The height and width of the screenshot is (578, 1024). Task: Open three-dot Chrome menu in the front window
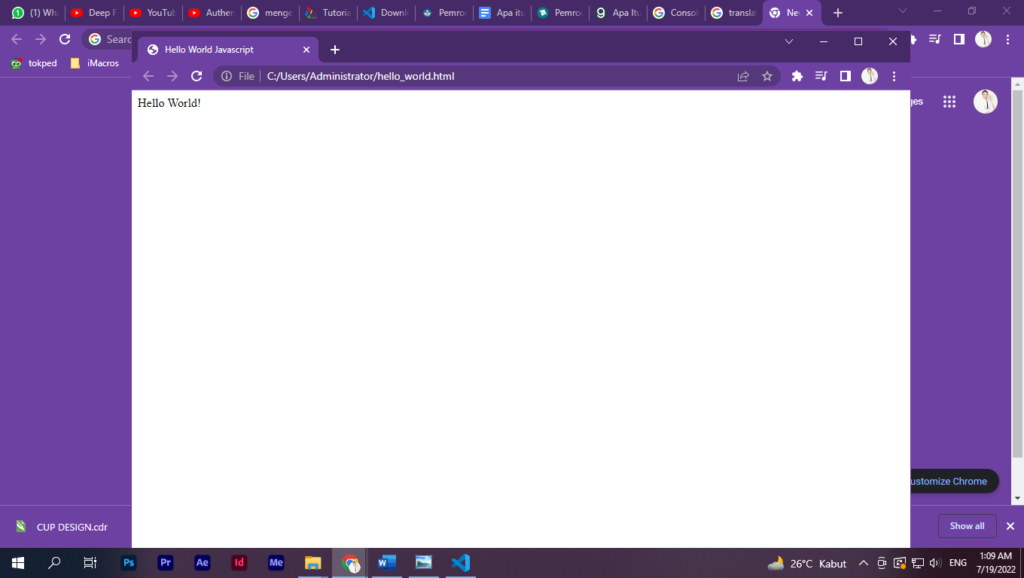(894, 76)
